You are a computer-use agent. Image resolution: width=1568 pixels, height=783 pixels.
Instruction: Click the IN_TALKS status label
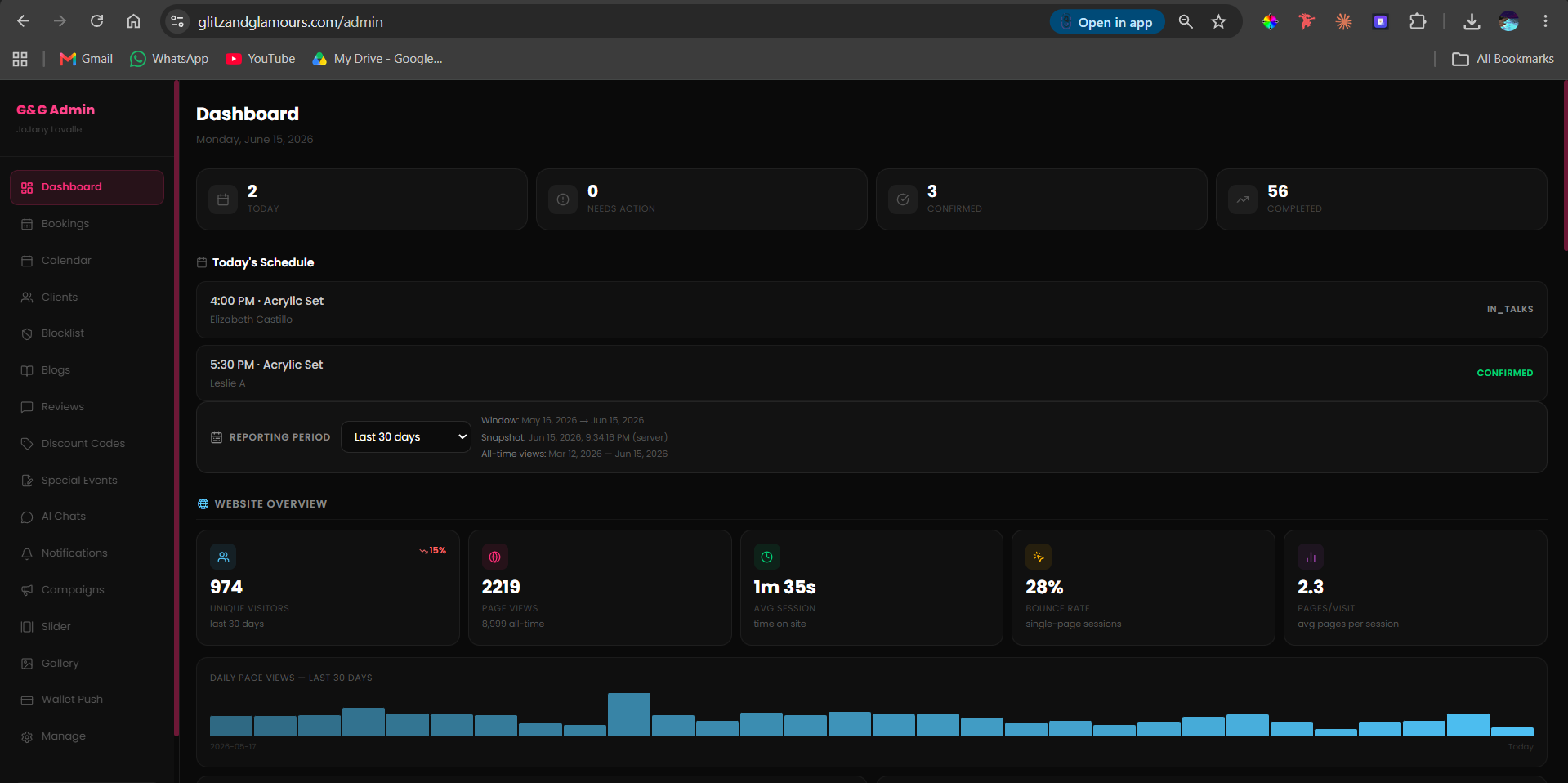pyautogui.click(x=1510, y=310)
